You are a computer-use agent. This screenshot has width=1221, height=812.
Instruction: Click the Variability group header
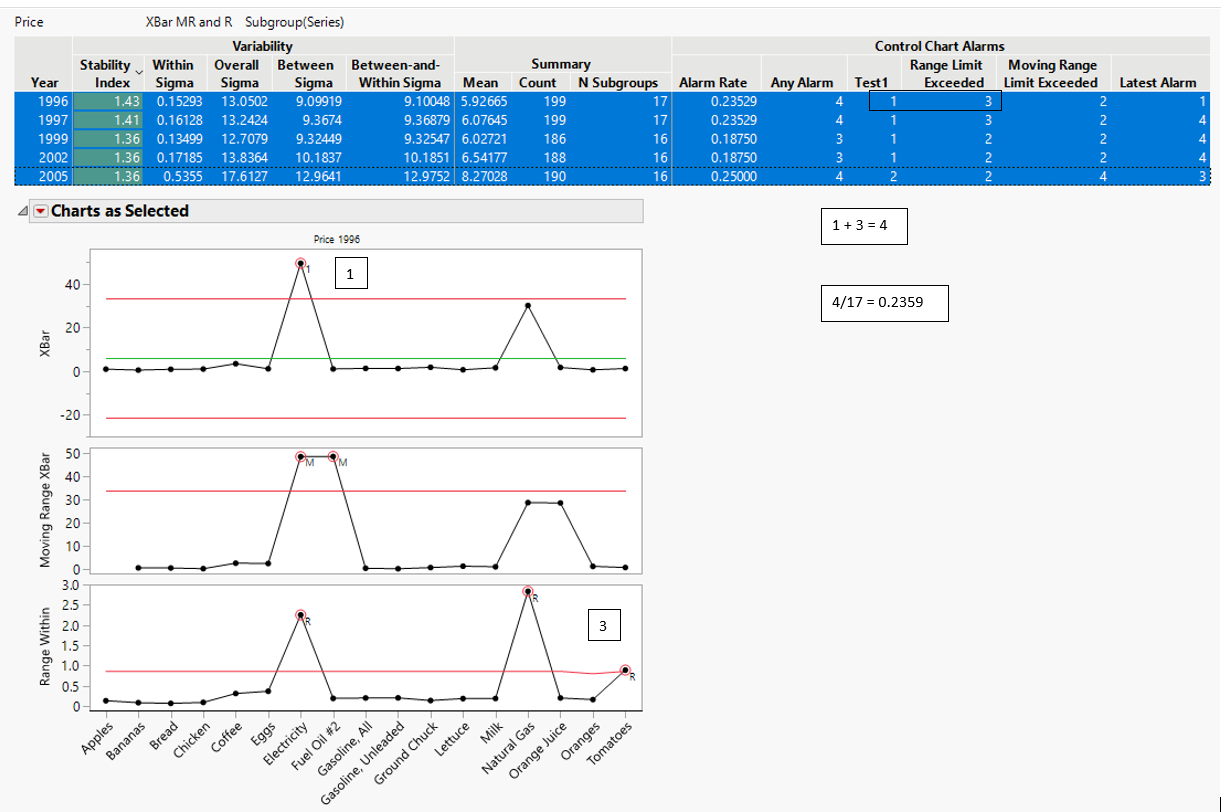263,45
